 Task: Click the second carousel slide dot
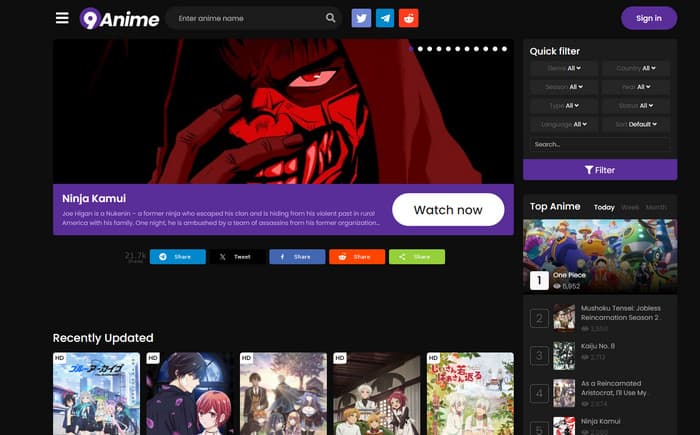[421, 49]
